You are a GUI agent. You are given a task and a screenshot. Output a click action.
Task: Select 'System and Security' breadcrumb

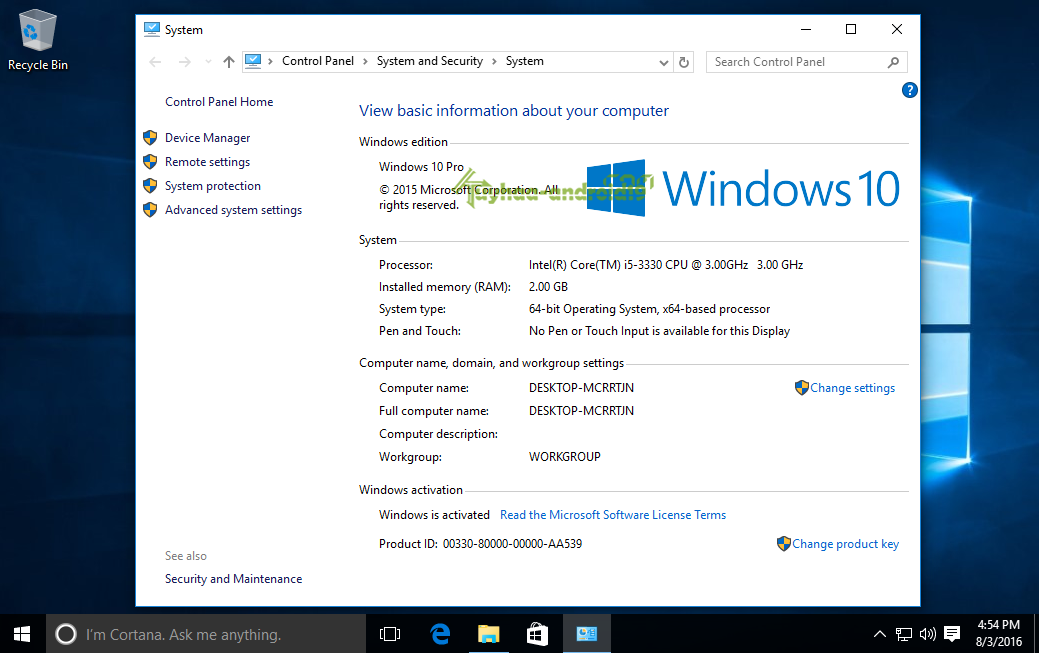pyautogui.click(x=429, y=61)
